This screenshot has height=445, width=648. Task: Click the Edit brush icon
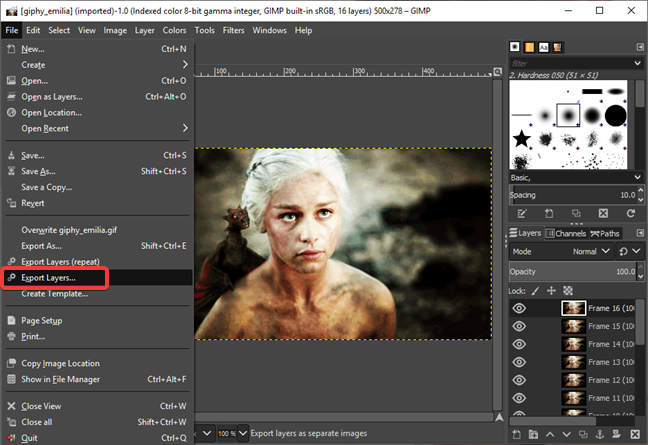522,213
